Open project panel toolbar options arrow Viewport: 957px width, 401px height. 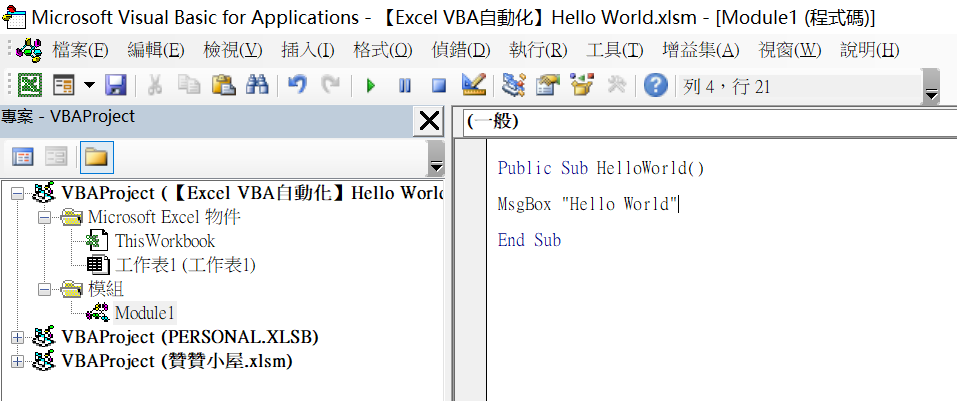point(436,158)
